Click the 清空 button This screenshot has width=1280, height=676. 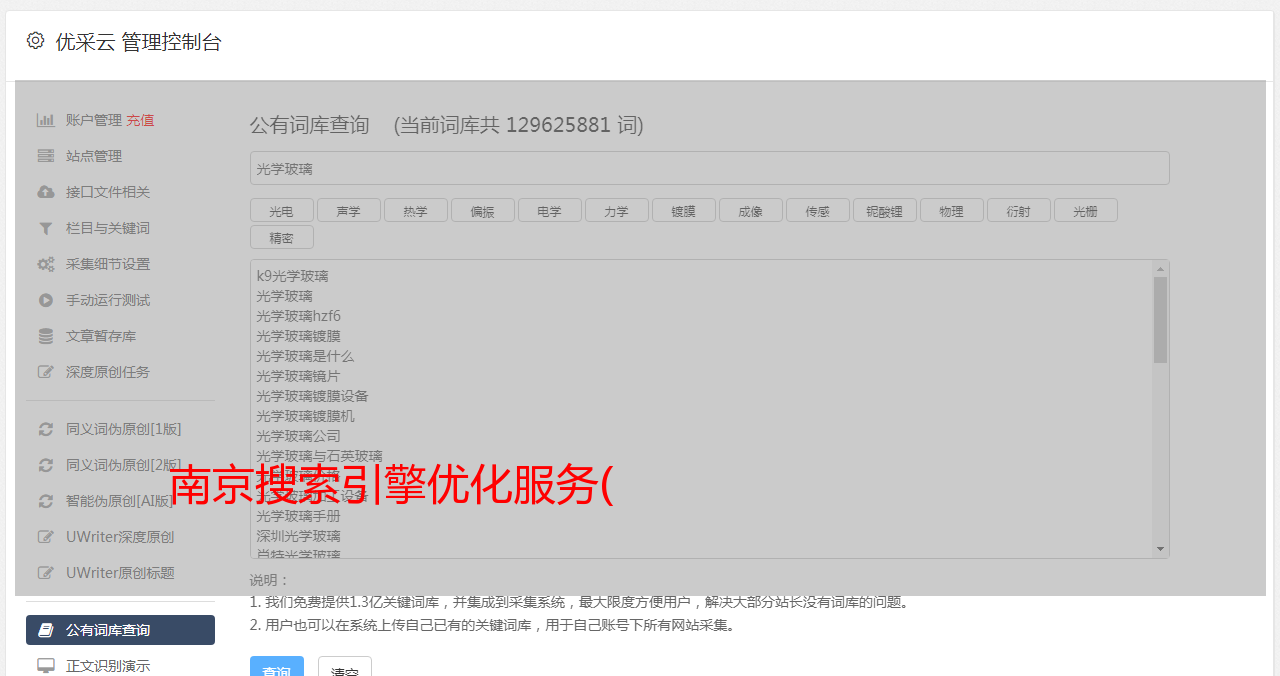(x=345, y=668)
